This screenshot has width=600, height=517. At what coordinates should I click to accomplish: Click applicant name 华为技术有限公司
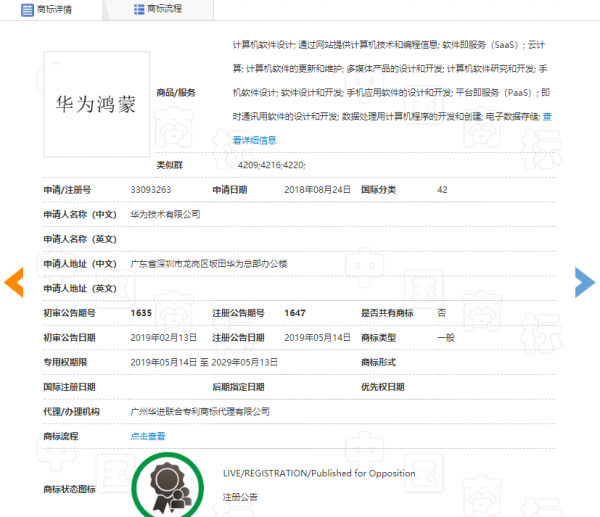pyautogui.click(x=166, y=214)
